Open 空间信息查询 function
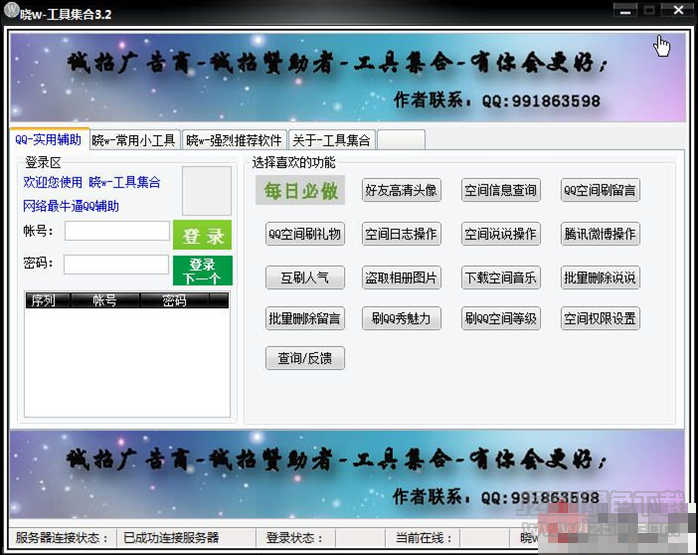 tap(500, 190)
